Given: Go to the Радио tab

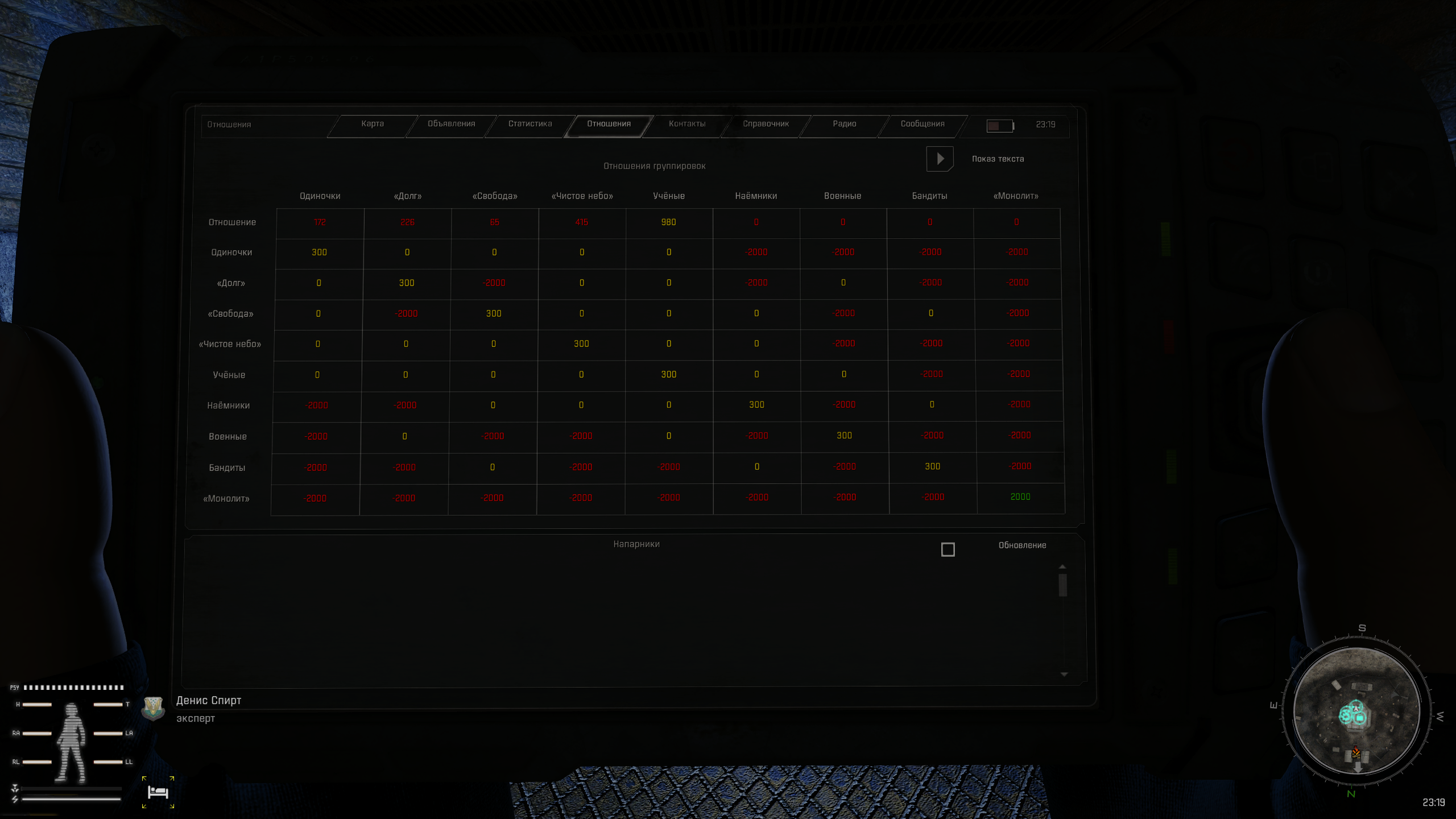Looking at the screenshot, I should point(844,124).
